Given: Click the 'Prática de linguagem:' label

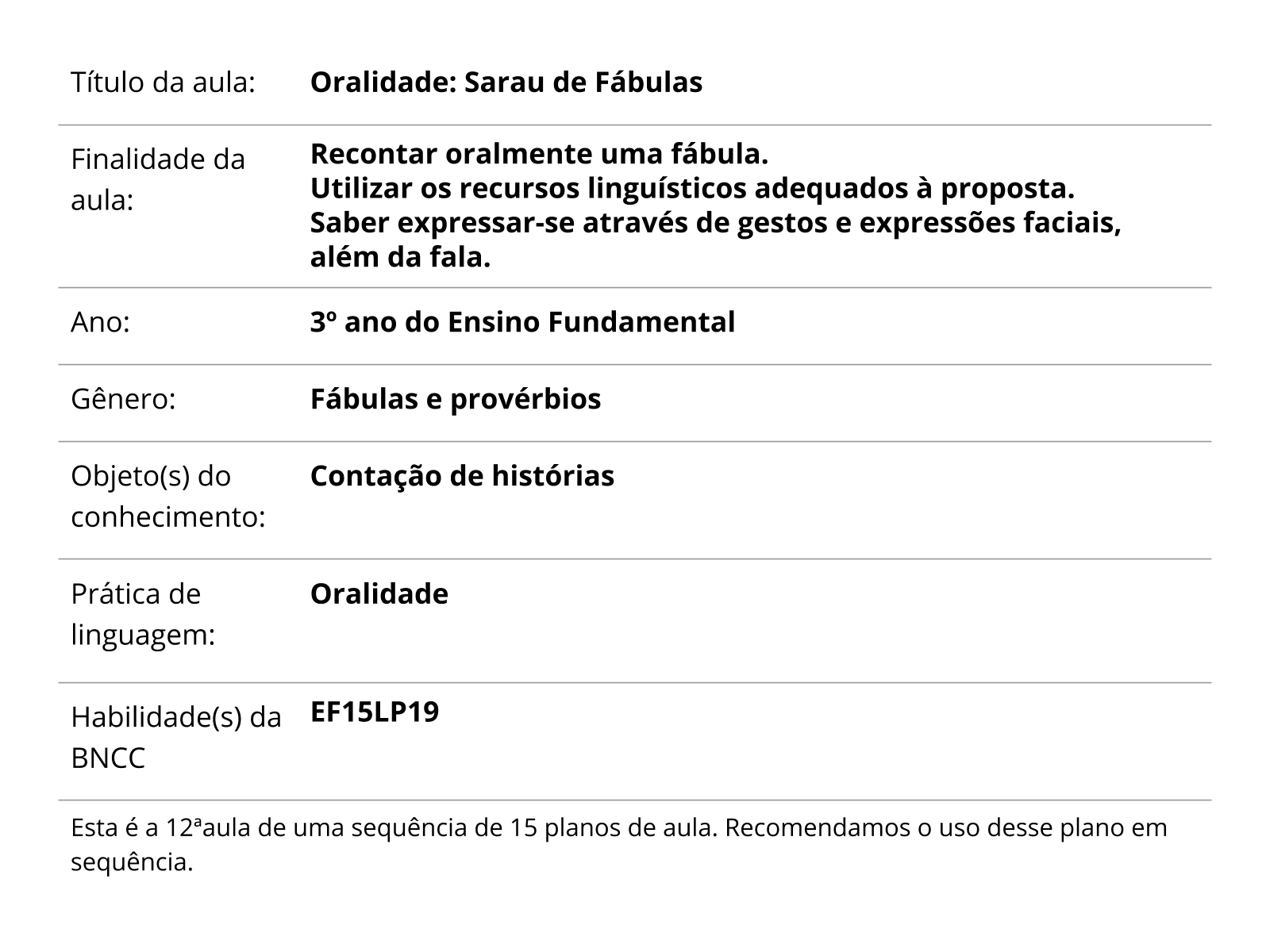Looking at the screenshot, I should pyautogui.click(x=143, y=614).
